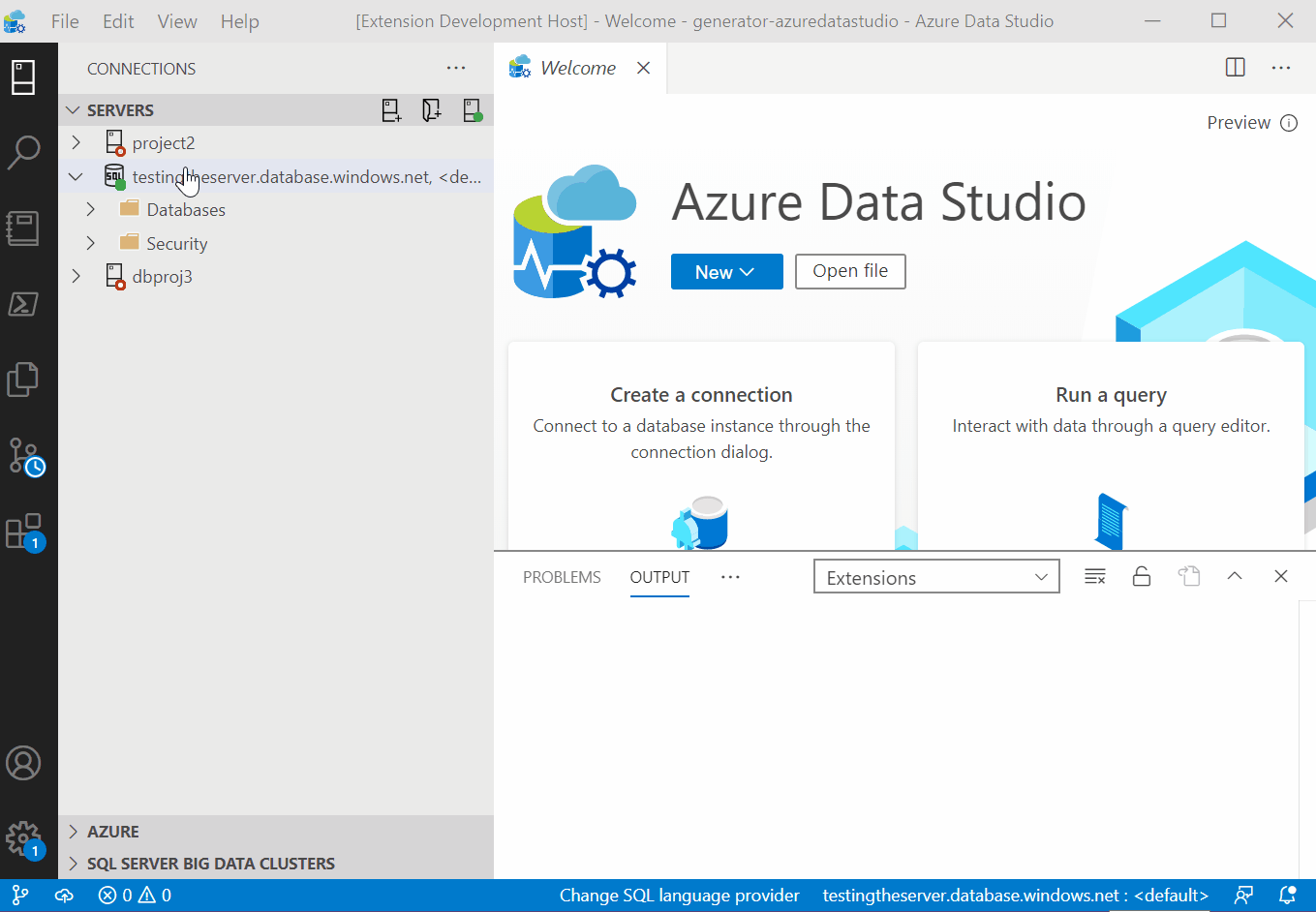The height and width of the screenshot is (912, 1316).
Task: Open editor more actions ellipsis
Action: (x=1281, y=68)
